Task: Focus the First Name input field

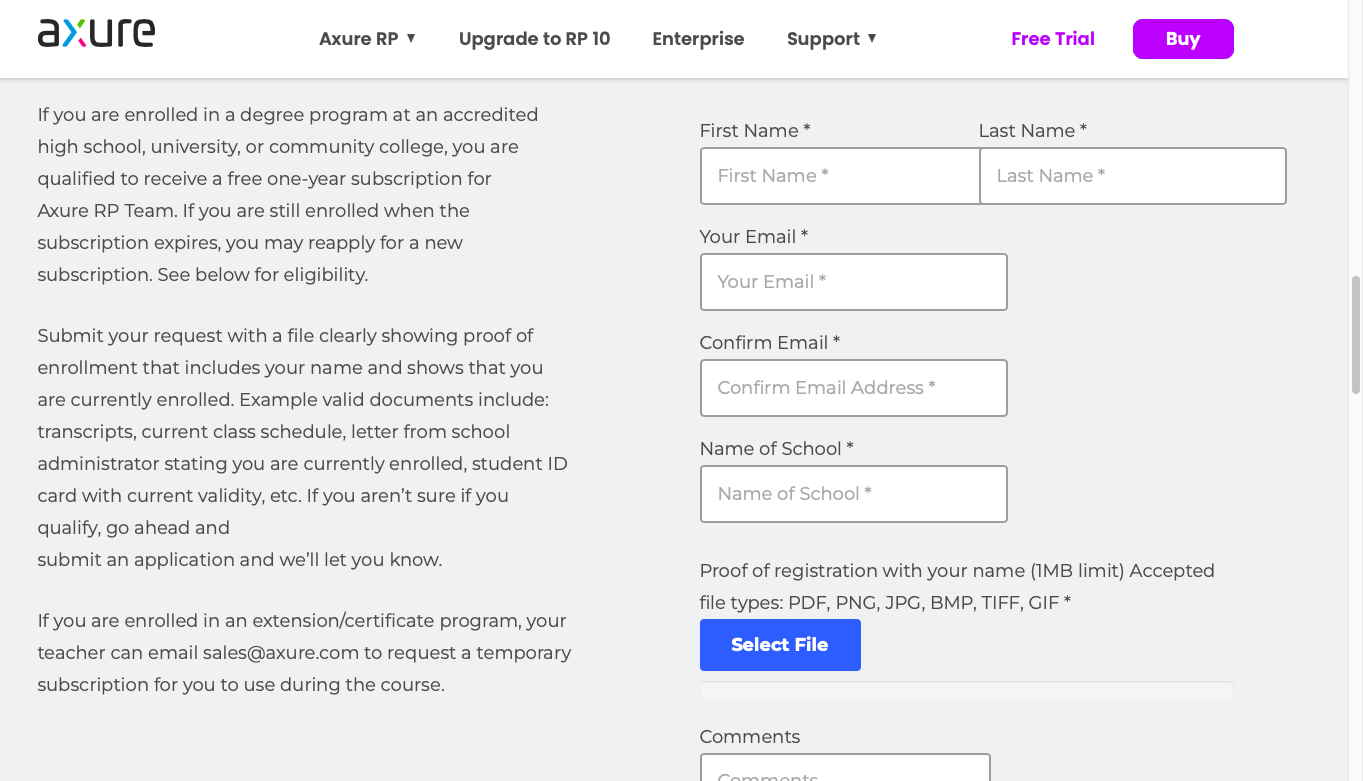Action: tap(840, 176)
